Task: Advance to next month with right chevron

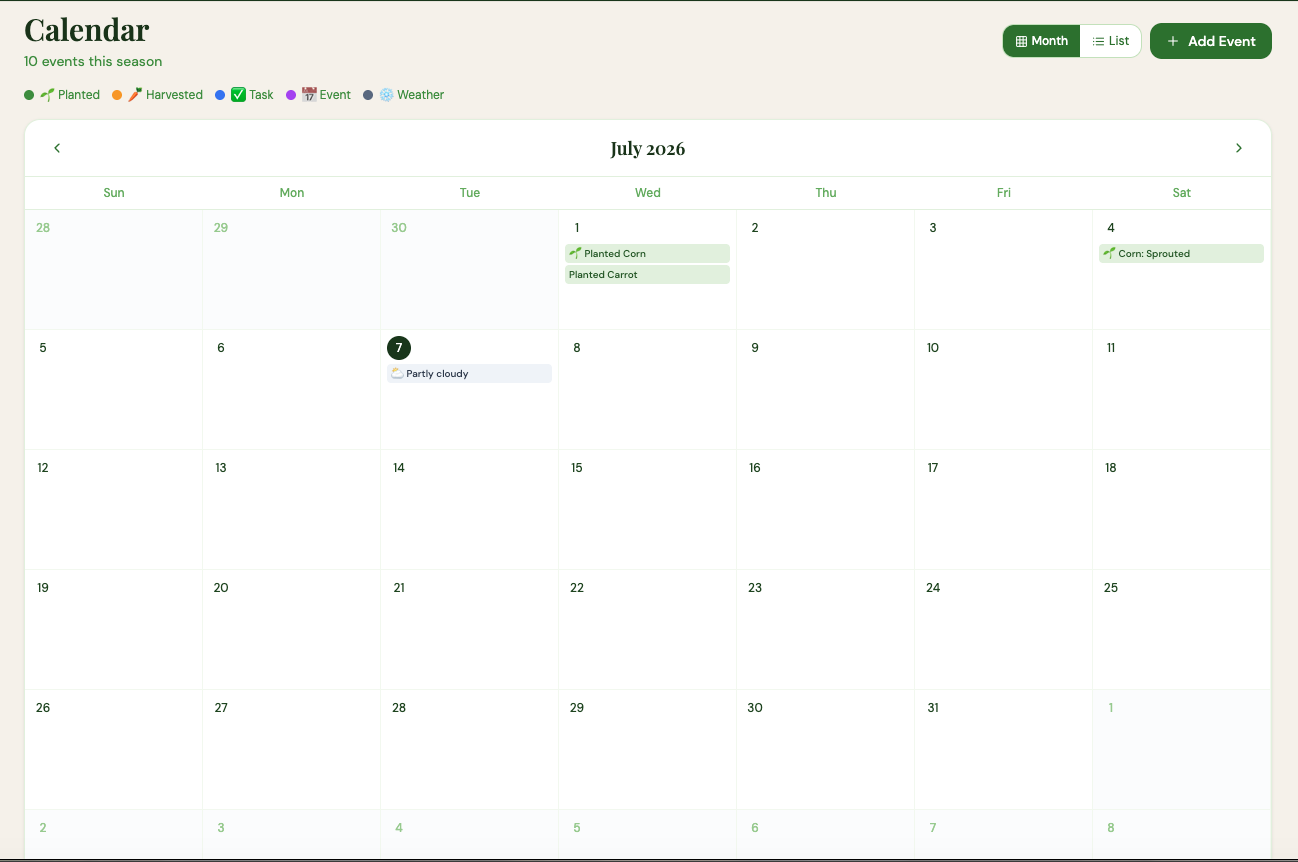Action: click(x=1239, y=148)
